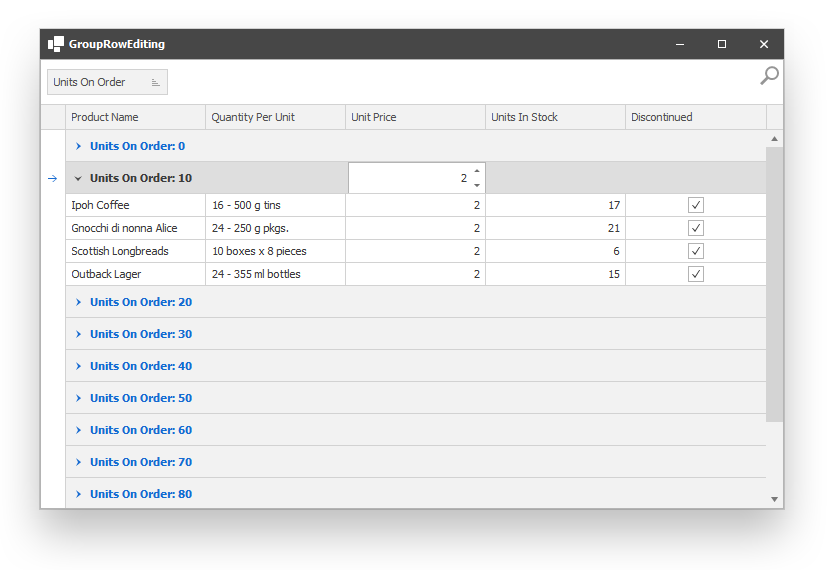Viewport: 830px width, 570px height.
Task: Open the search magnifier icon
Action: click(x=769, y=76)
